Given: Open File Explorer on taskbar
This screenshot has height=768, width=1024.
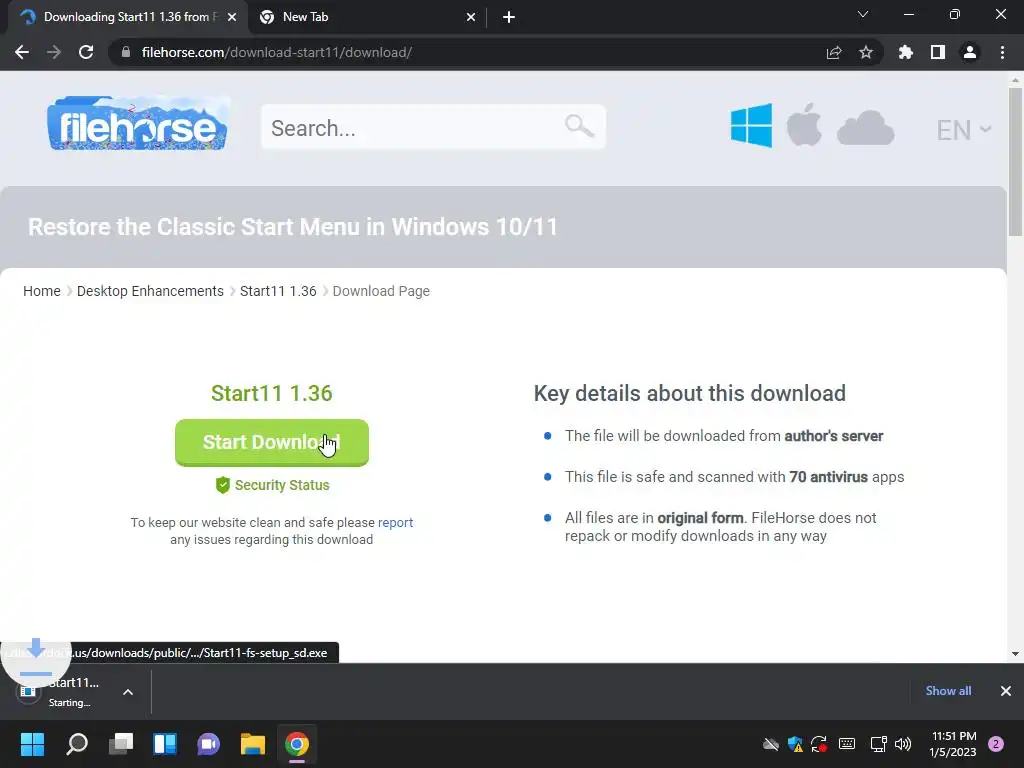Looking at the screenshot, I should [x=253, y=744].
